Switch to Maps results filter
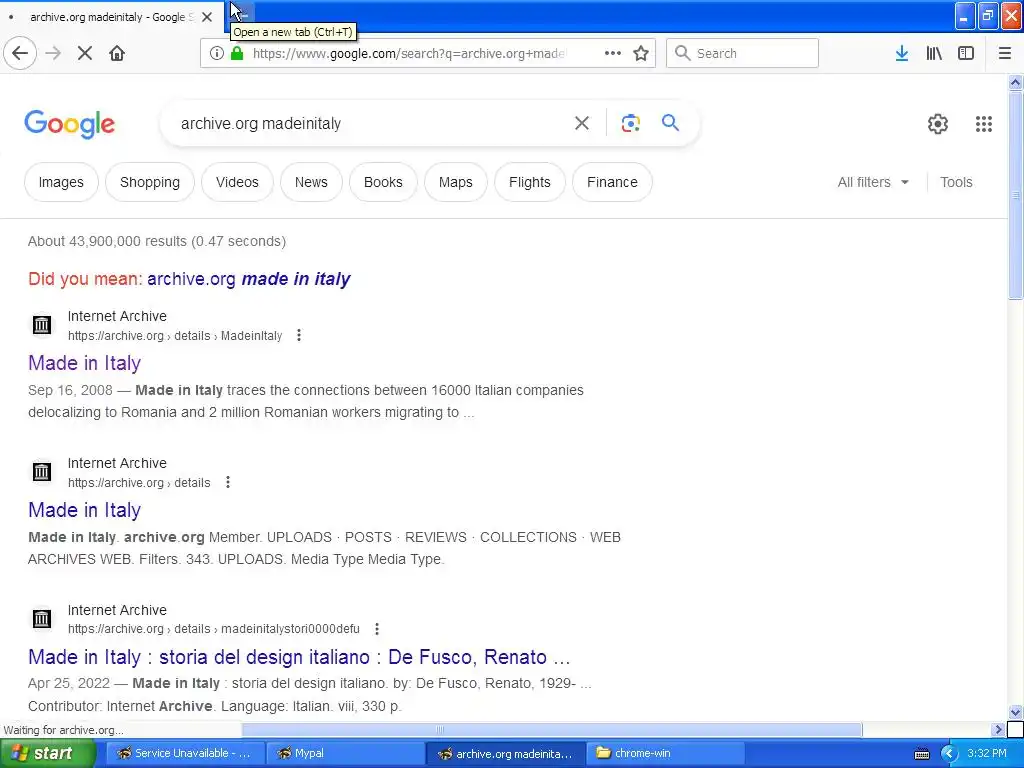This screenshot has height=768, width=1024. click(455, 182)
